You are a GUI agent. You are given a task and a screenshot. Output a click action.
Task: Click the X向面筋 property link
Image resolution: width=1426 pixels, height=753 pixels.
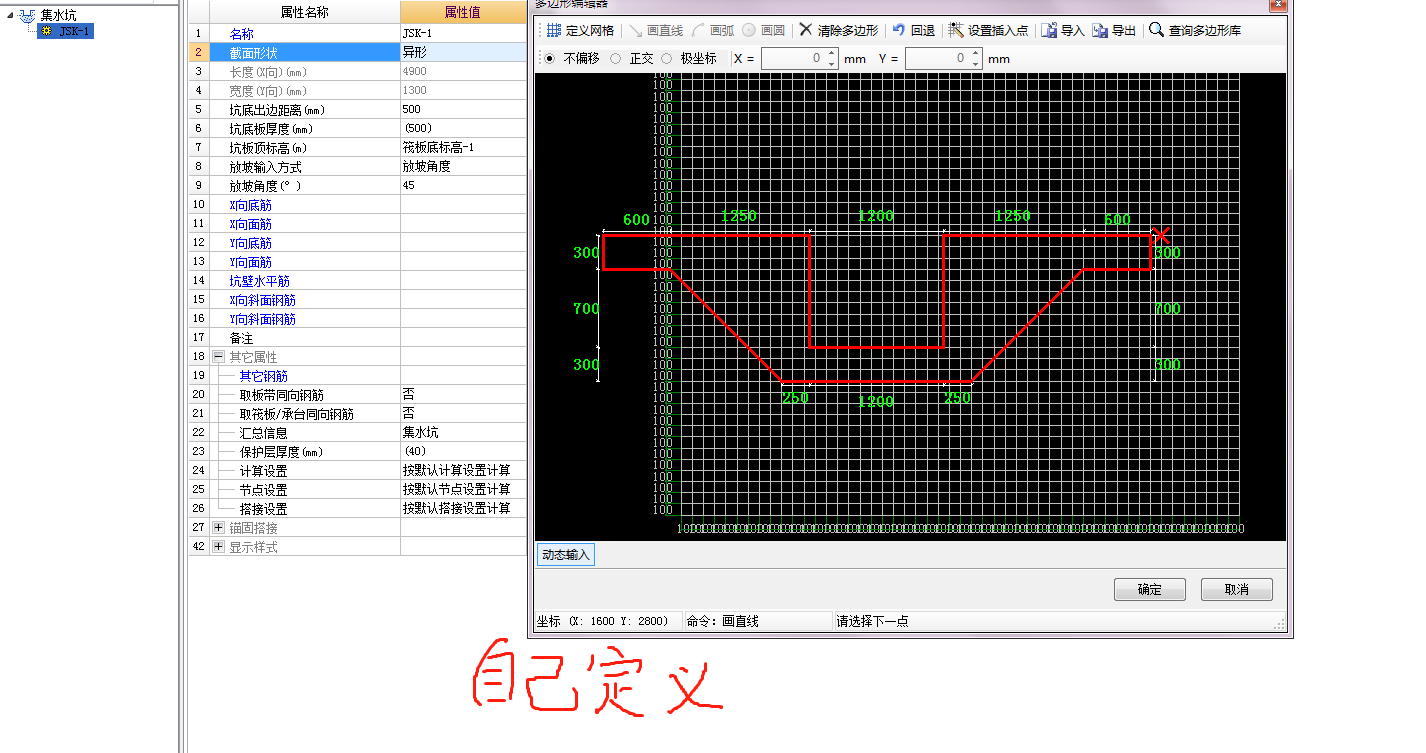[250, 224]
